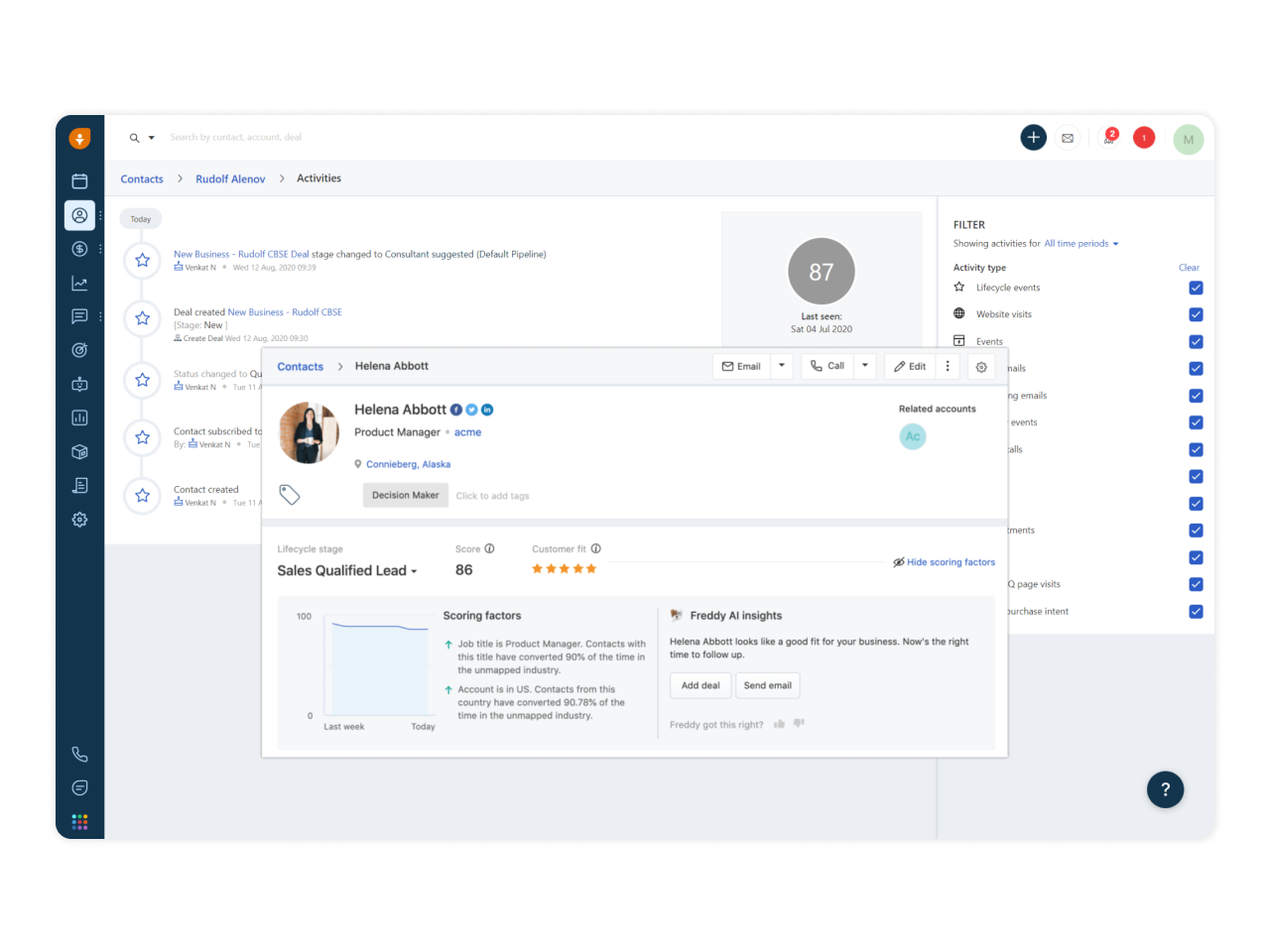Click Hide scoring factors link
The image size is (1270, 952).
951,562
